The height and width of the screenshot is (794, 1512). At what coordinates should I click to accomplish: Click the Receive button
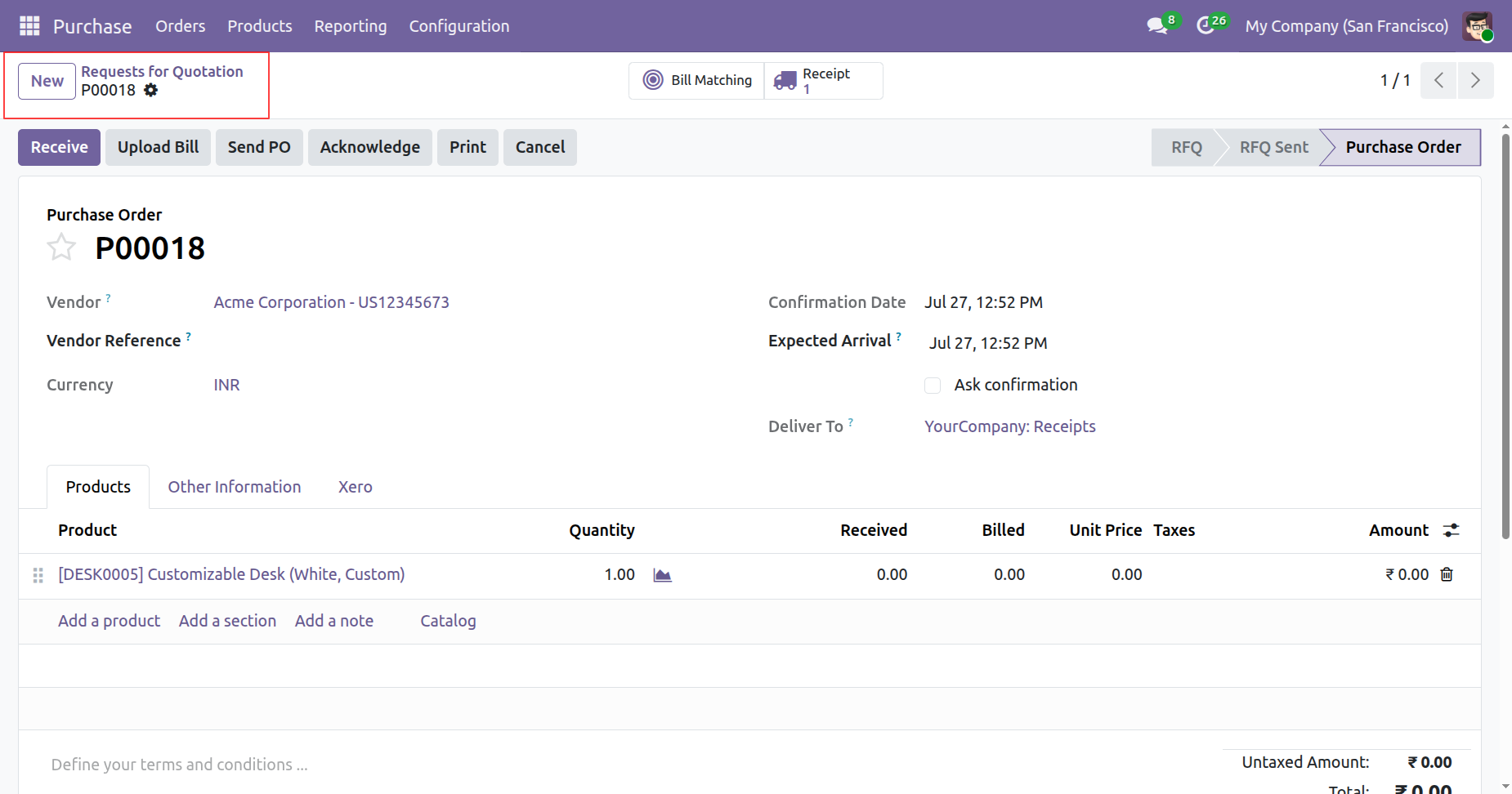[x=59, y=147]
